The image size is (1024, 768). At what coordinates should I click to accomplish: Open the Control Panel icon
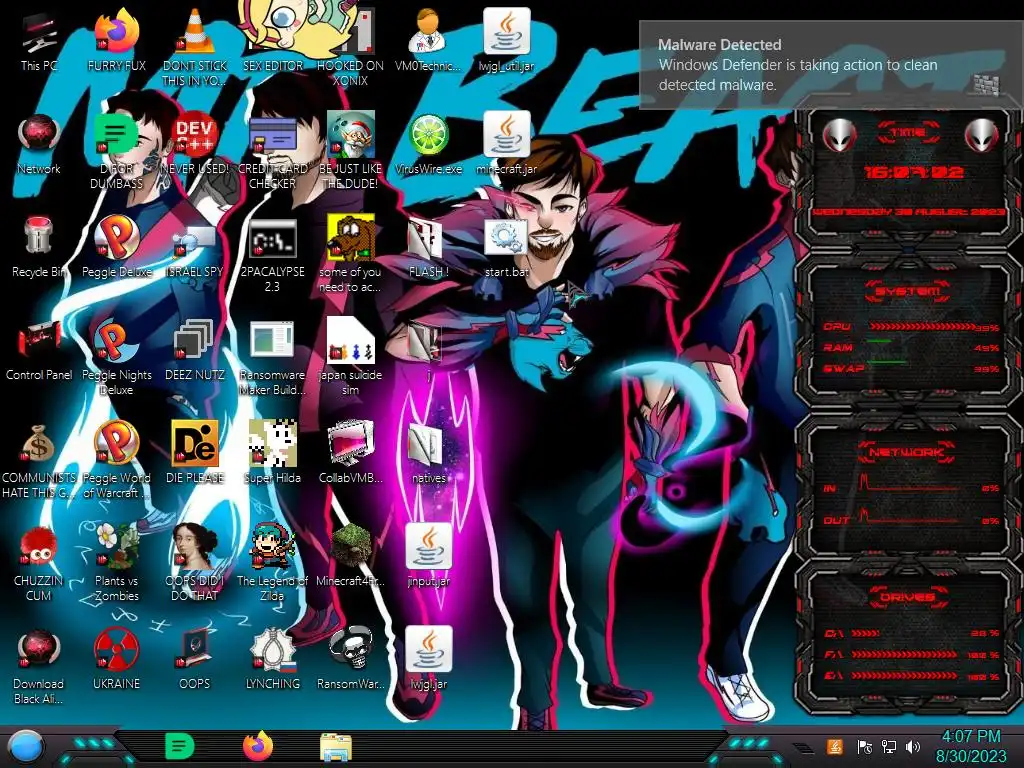click(39, 351)
